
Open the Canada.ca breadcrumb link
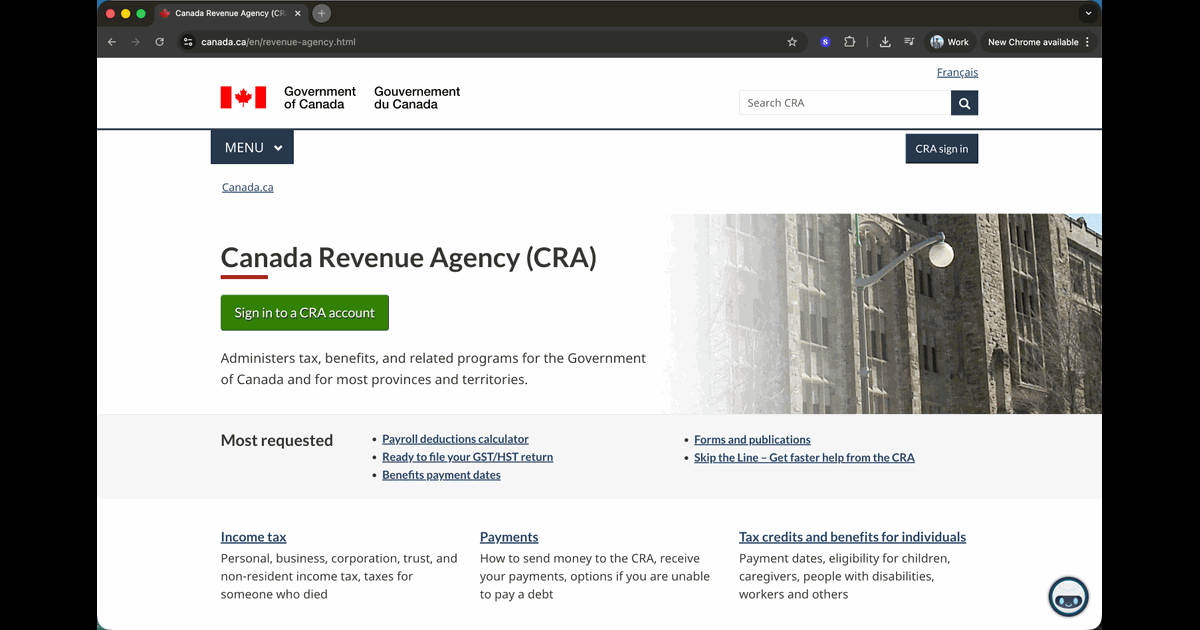tap(248, 187)
